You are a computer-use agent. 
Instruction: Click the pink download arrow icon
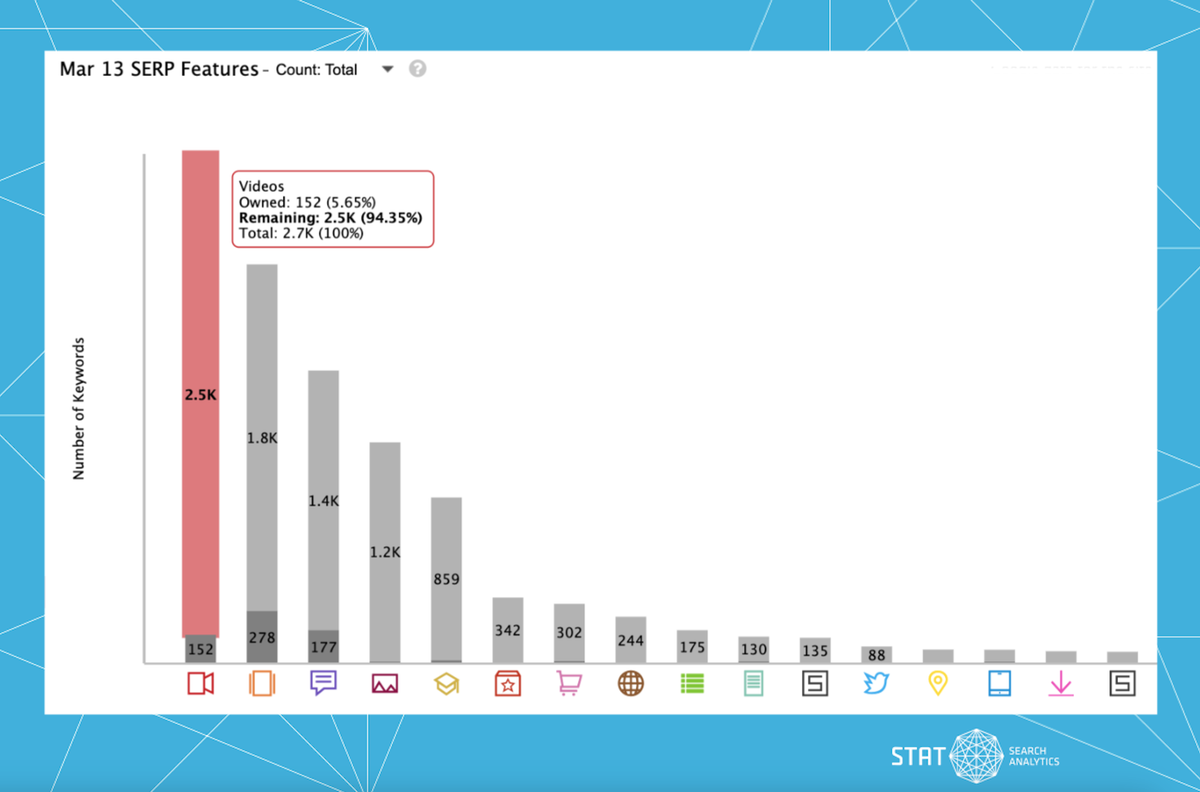1062,683
